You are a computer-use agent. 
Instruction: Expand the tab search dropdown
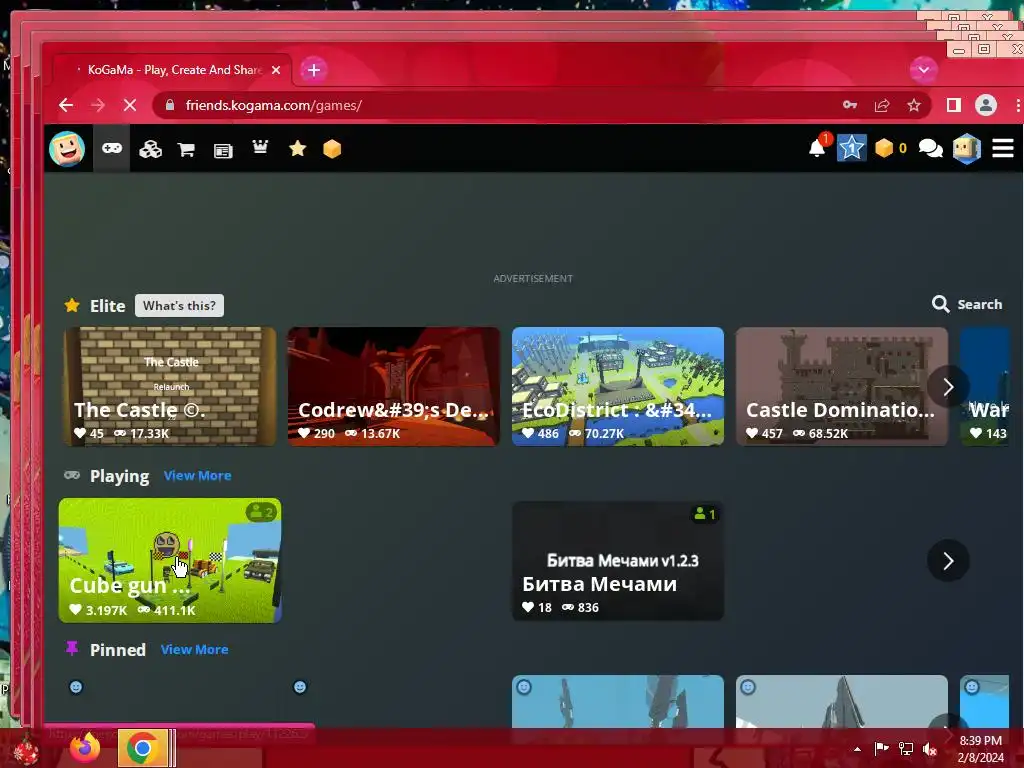point(923,70)
